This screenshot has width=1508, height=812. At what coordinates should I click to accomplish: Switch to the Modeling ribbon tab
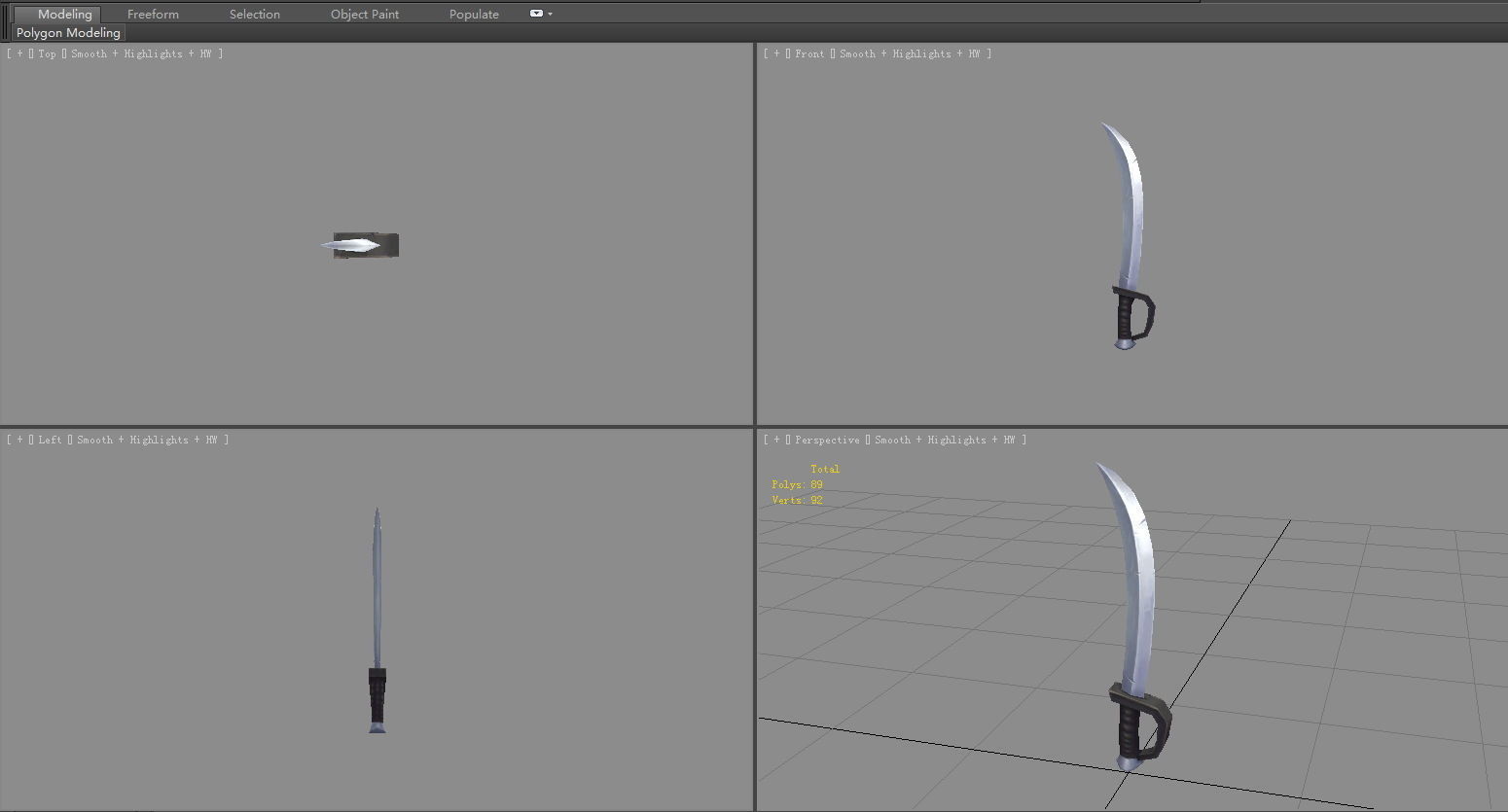[56, 14]
